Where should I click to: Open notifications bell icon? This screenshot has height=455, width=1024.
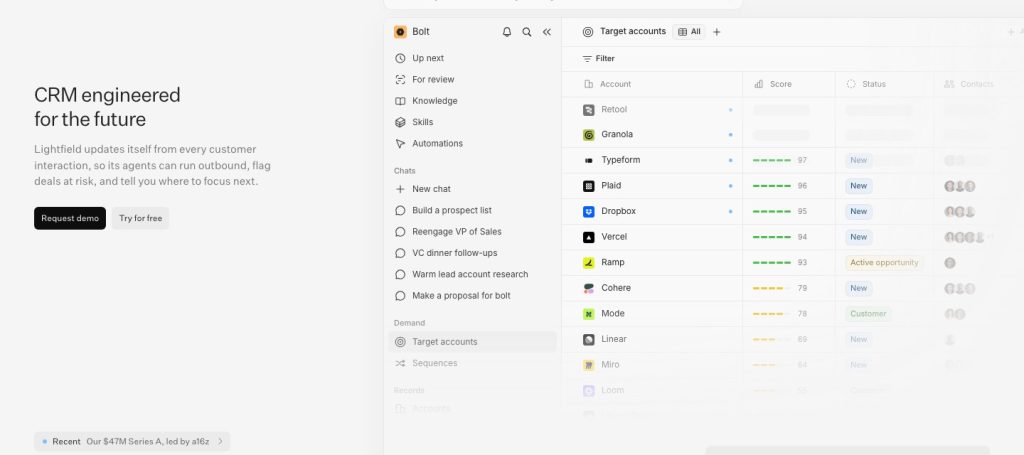[507, 31]
